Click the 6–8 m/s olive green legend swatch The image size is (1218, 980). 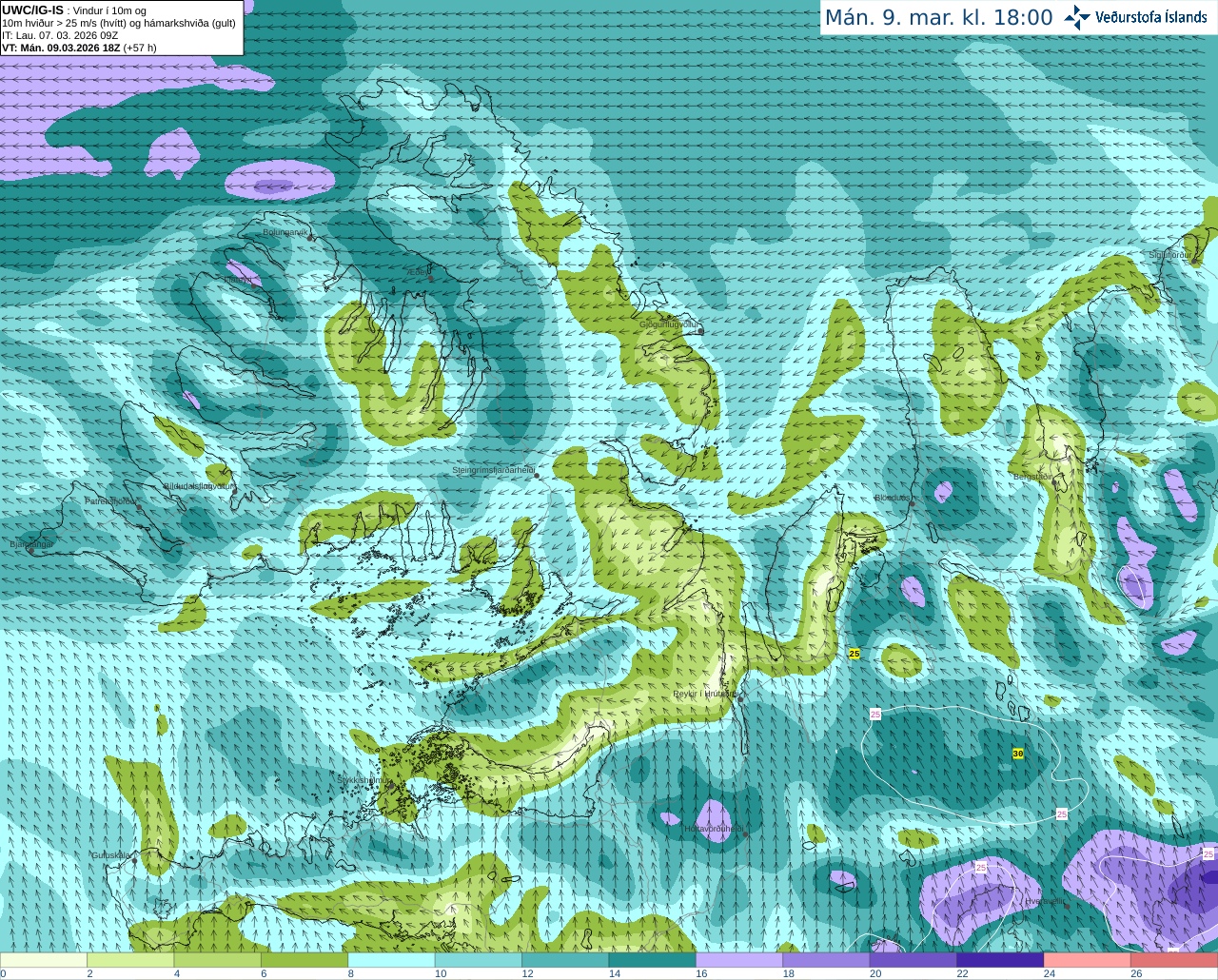pyautogui.click(x=304, y=960)
